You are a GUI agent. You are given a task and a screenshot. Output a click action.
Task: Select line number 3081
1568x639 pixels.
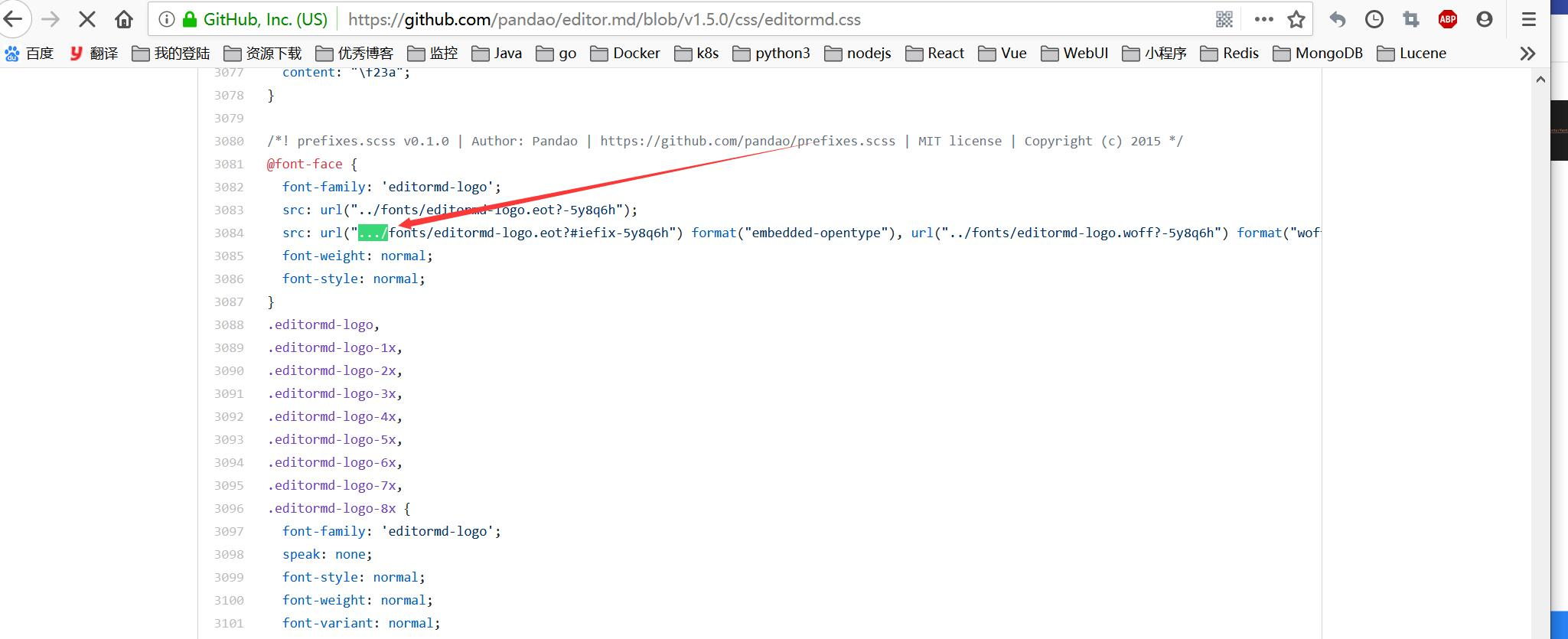click(229, 165)
